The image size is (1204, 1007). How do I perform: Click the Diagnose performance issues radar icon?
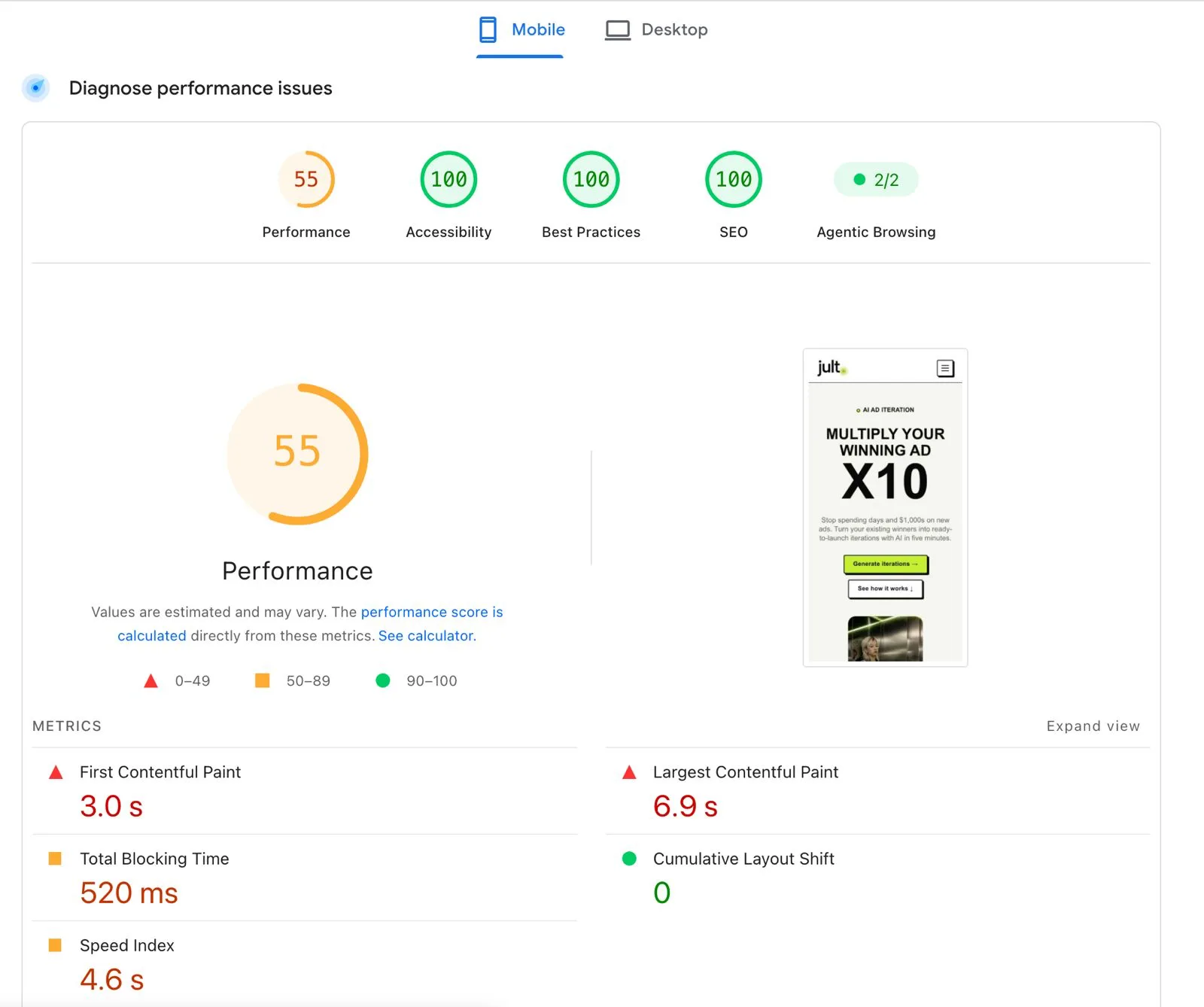coord(35,88)
